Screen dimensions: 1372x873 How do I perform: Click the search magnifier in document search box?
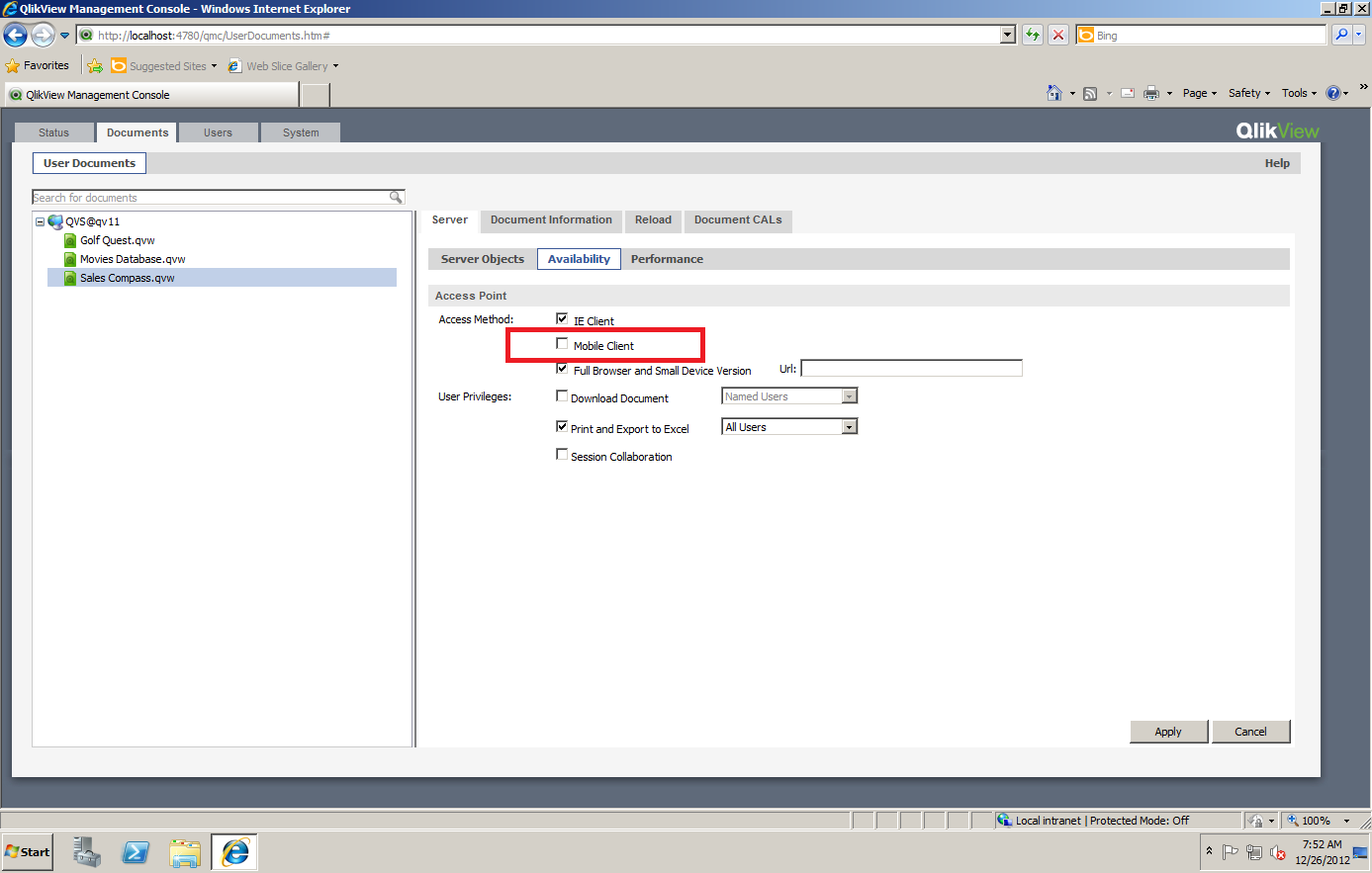coord(396,198)
